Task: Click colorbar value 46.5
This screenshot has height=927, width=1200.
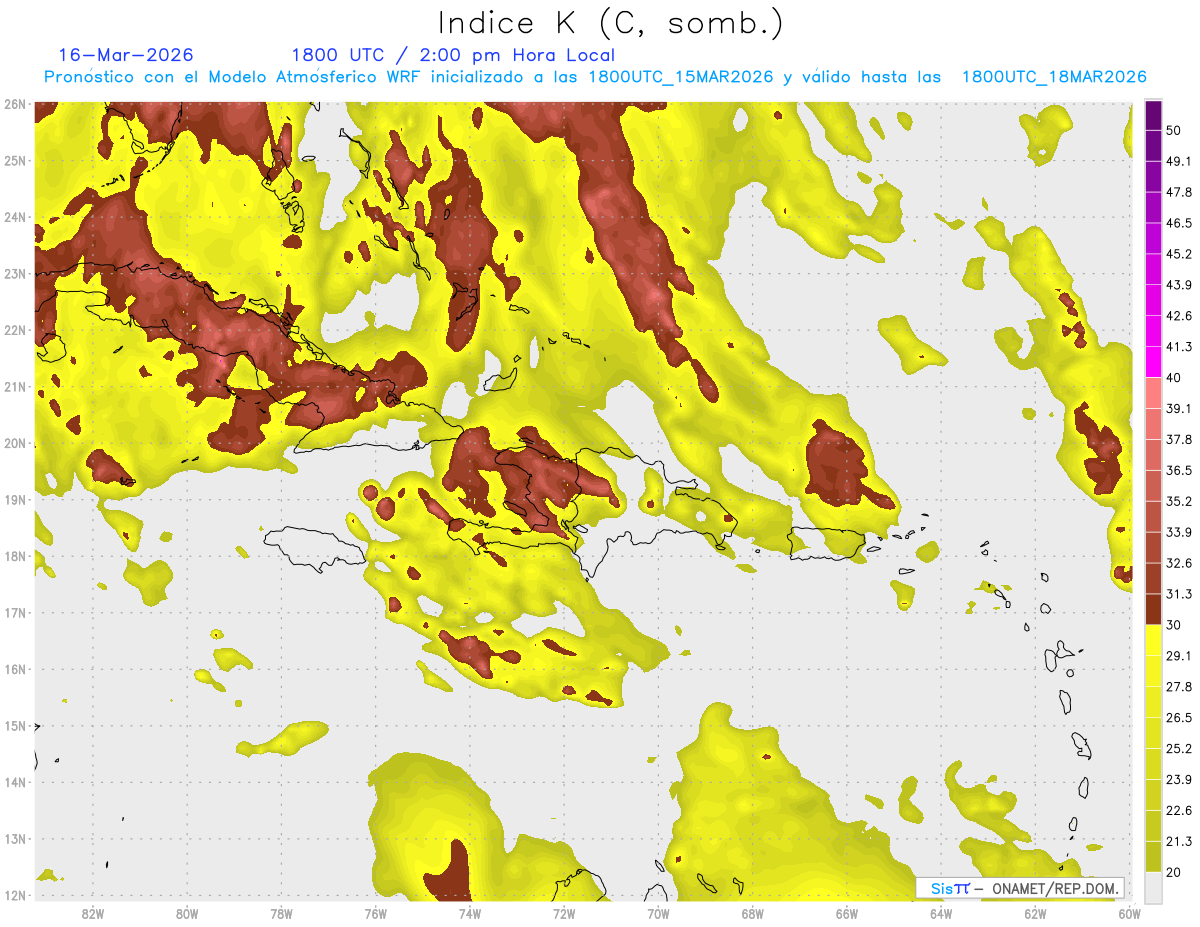Action: [x=1179, y=223]
